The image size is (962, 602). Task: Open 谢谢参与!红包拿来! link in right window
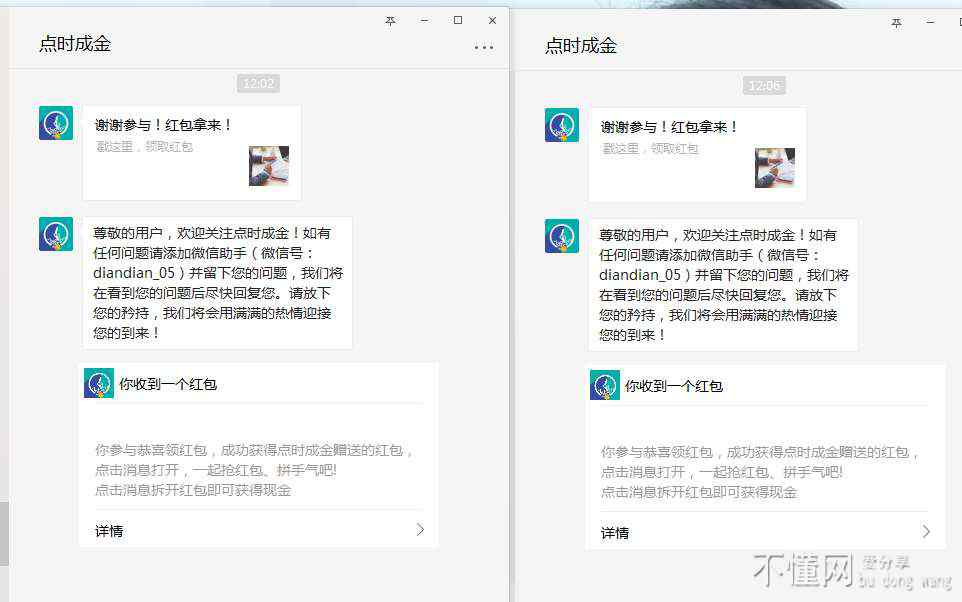[x=670, y=128]
